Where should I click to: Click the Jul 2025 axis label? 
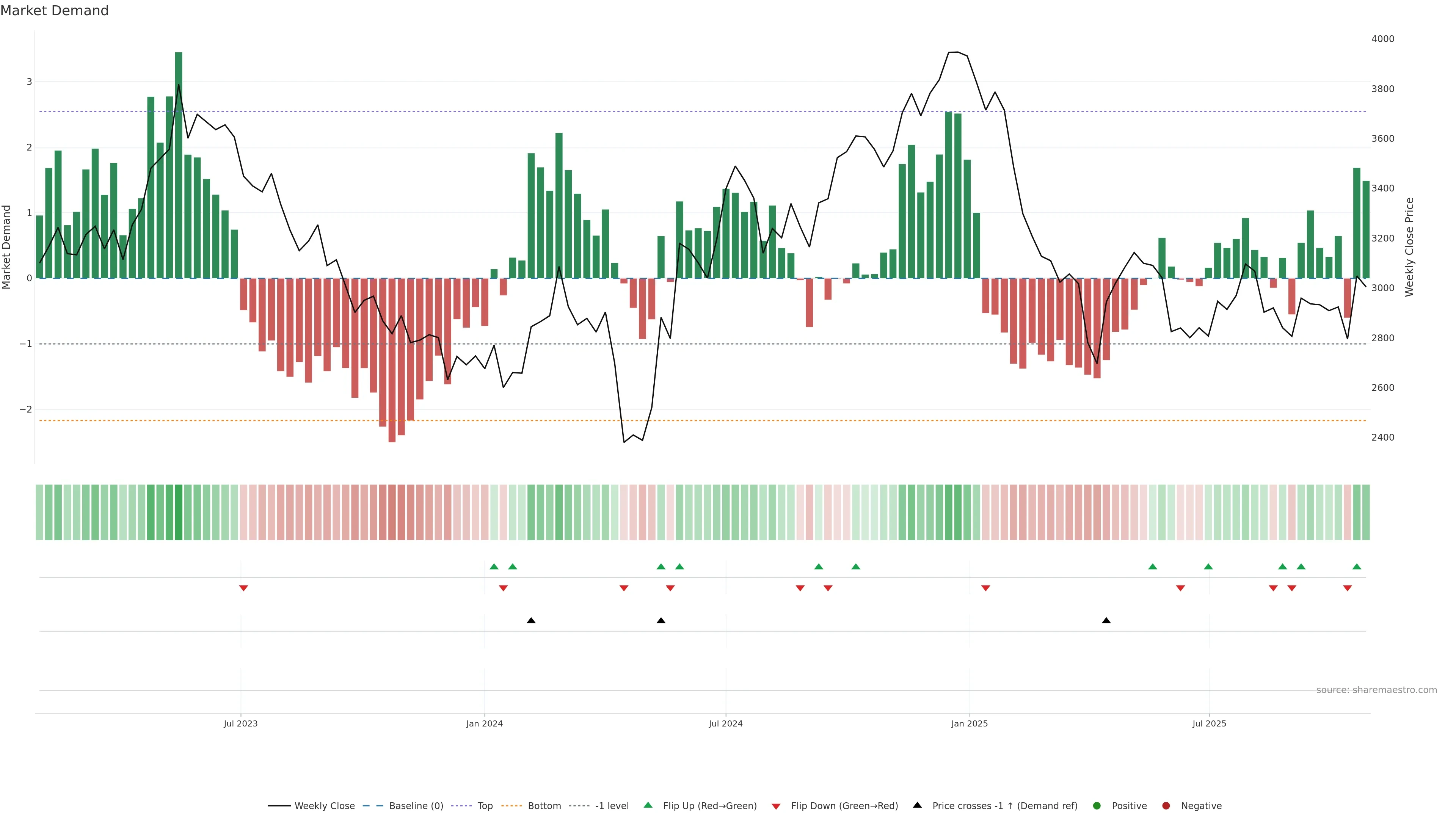[x=1209, y=723]
